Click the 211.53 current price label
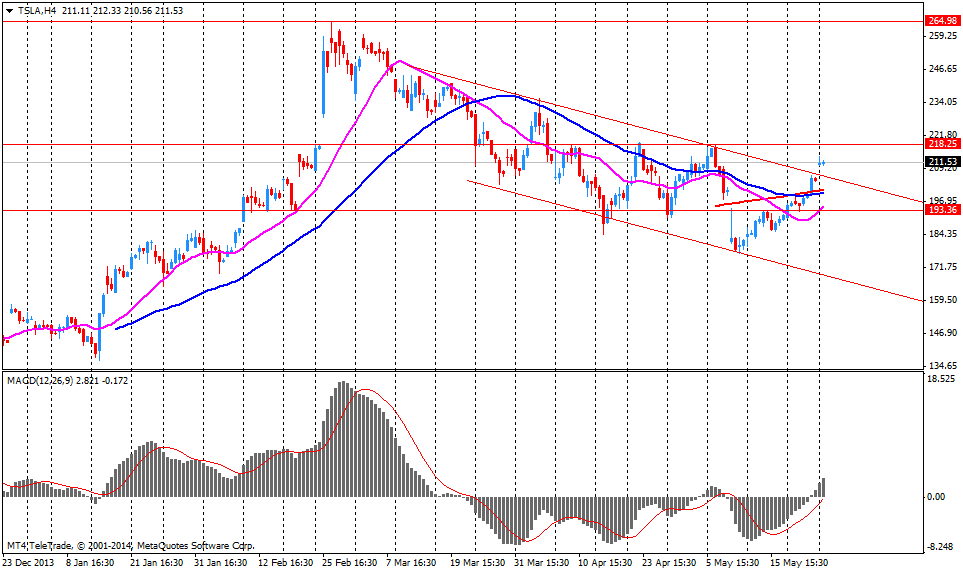 click(942, 162)
